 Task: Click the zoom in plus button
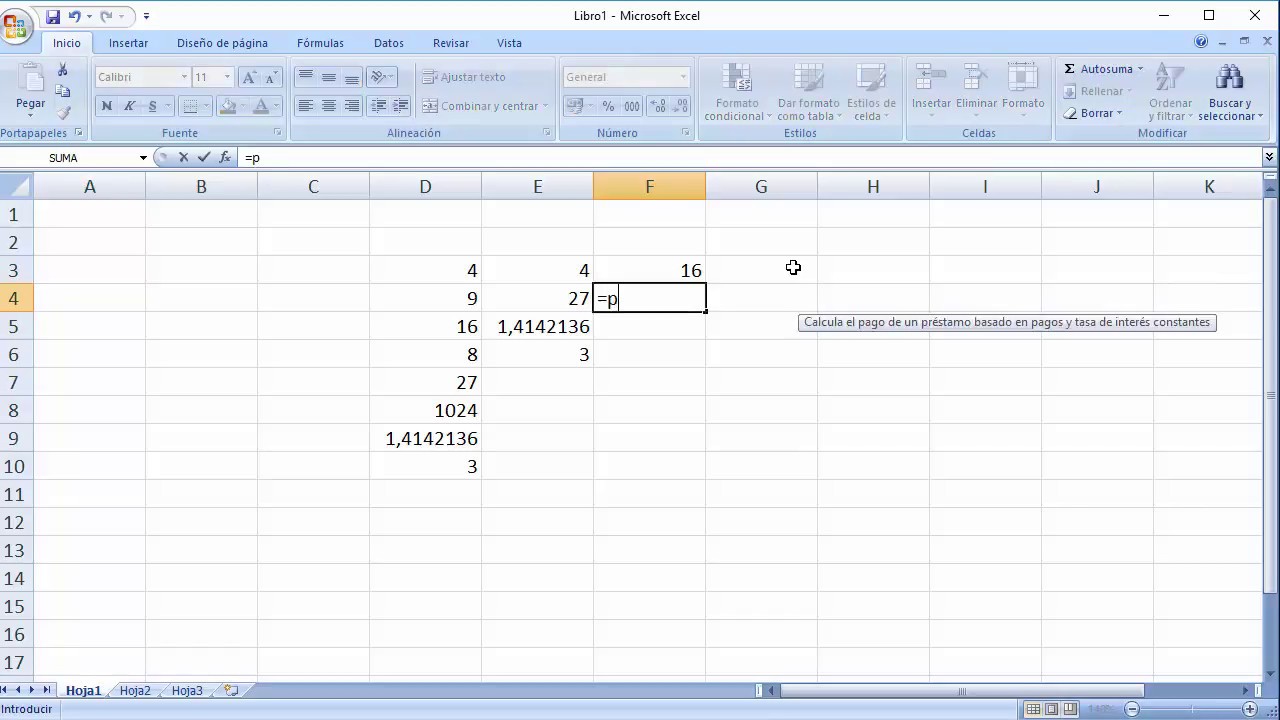(1249, 709)
